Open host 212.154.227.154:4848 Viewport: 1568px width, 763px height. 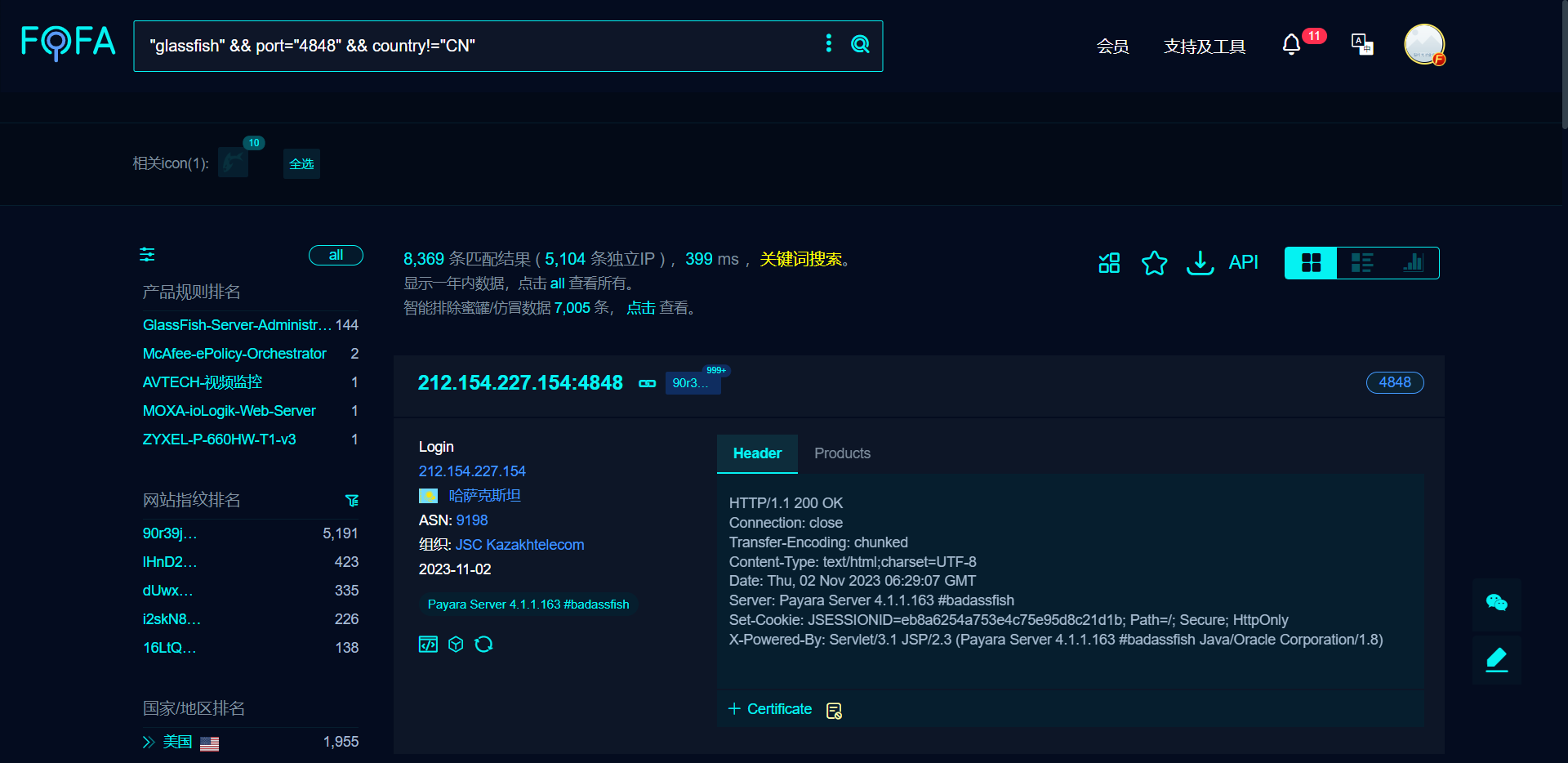click(520, 382)
